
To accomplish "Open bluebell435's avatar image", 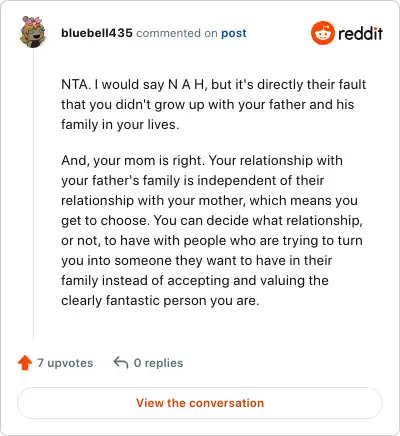I will pos(33,32).
